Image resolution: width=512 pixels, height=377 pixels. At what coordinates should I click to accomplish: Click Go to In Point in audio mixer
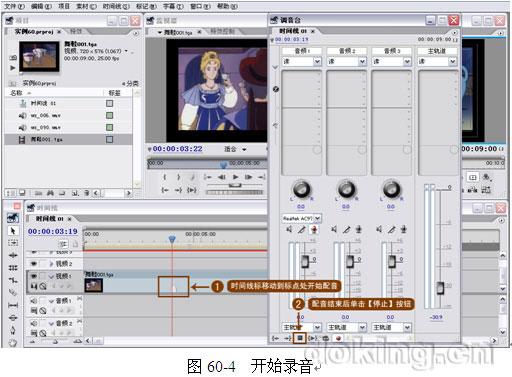(275, 338)
